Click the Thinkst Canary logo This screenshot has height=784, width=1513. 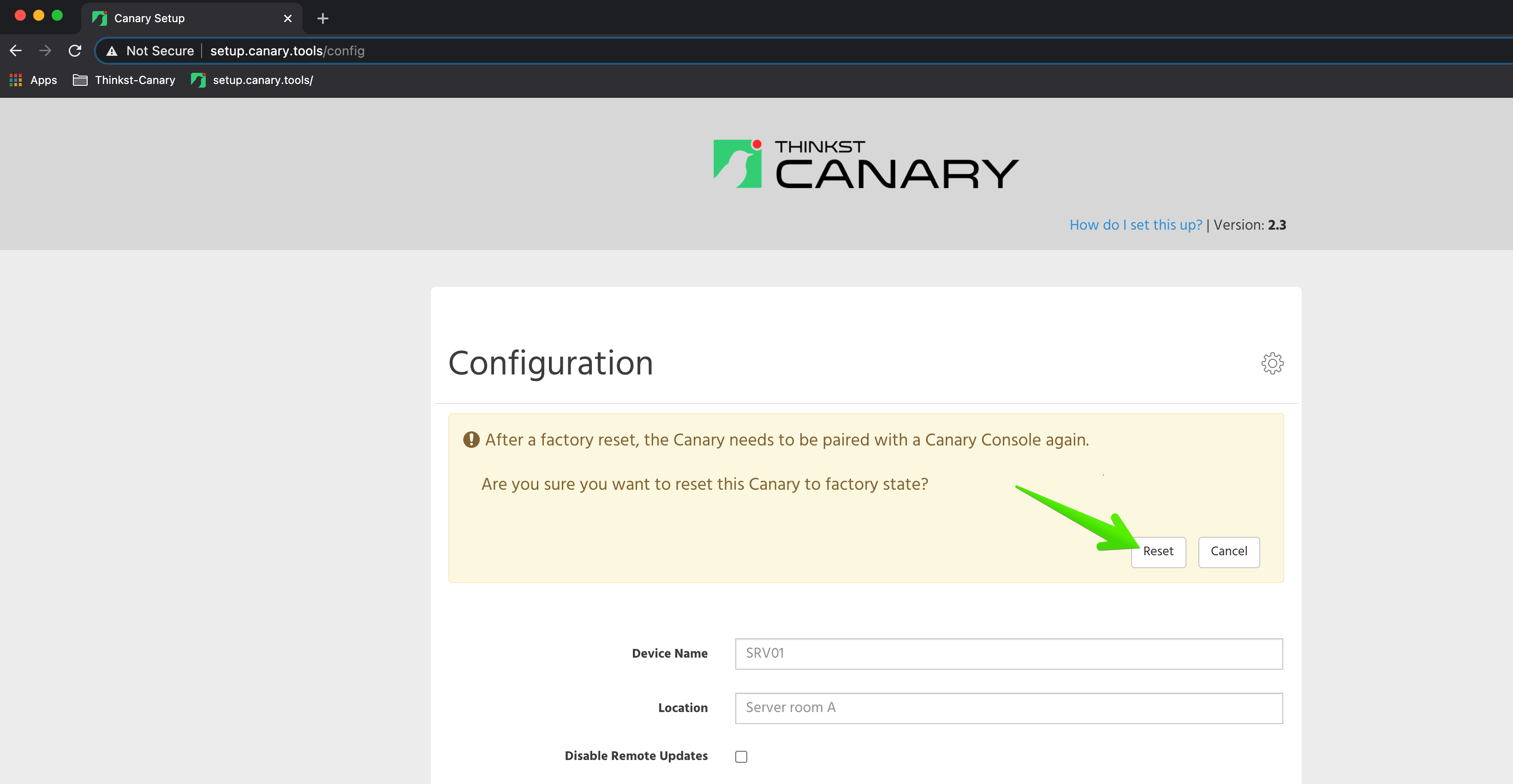coord(866,164)
